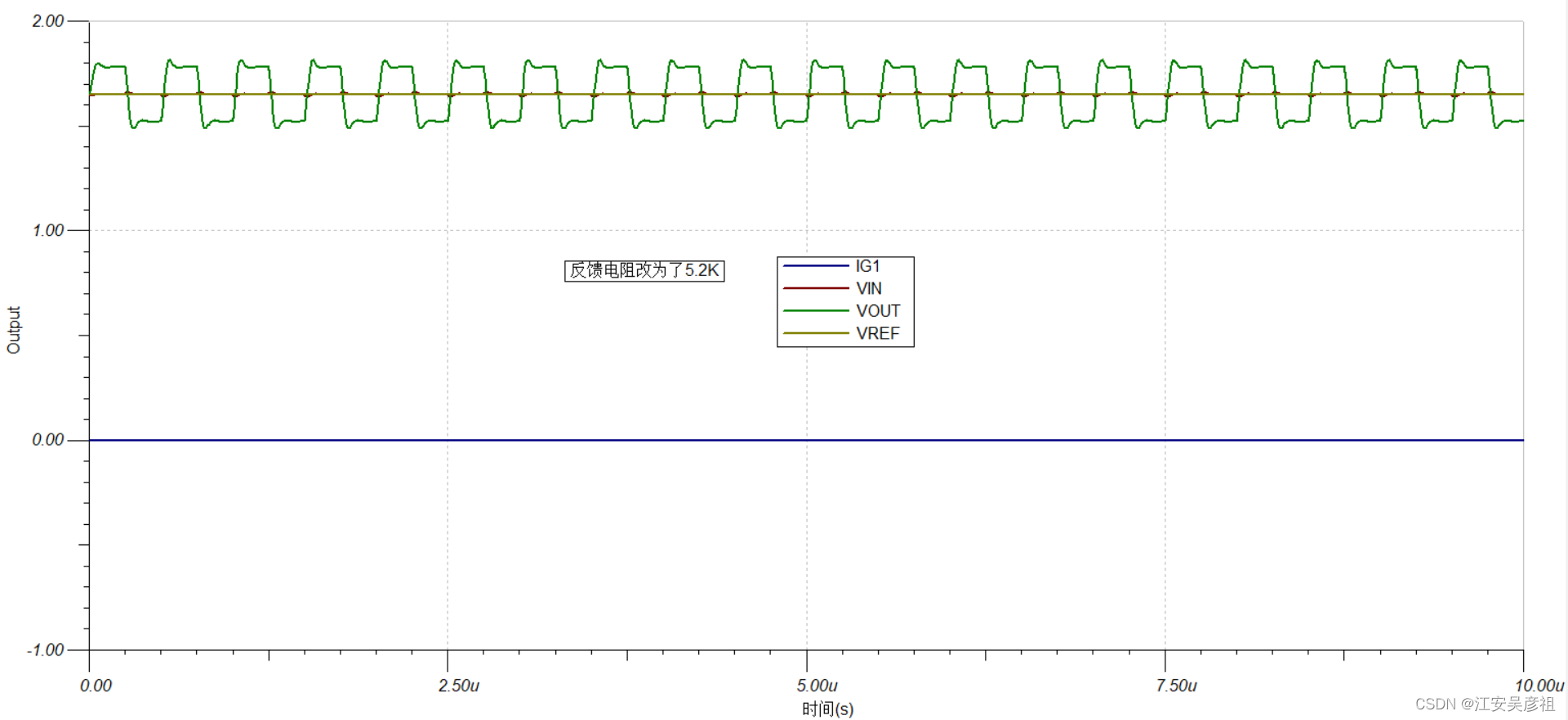Viewport: 1568px width, 720px height.
Task: Click the 10.00u x-axis tick value
Action: coord(1539,686)
